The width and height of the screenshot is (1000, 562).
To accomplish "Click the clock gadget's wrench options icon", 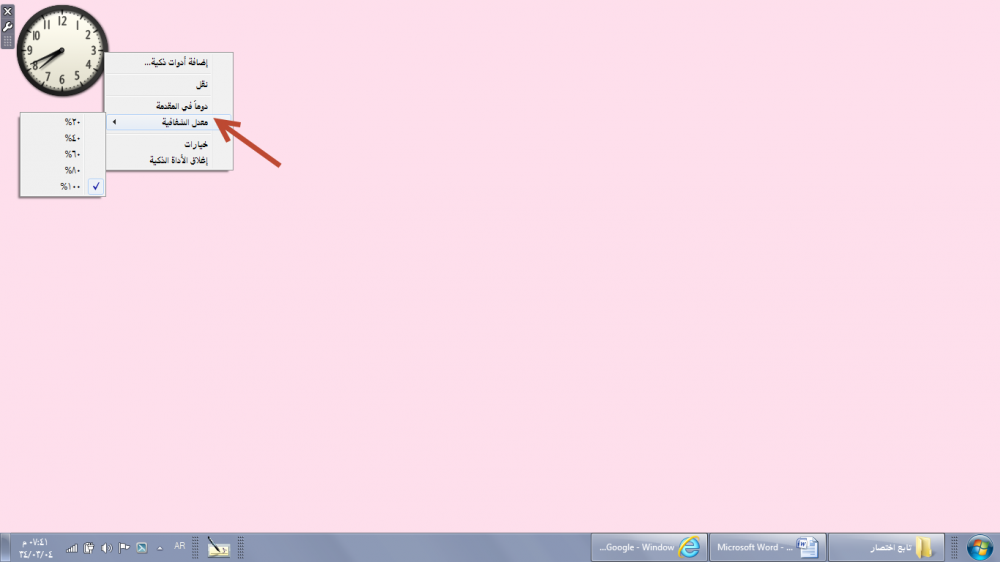I will click(8, 26).
